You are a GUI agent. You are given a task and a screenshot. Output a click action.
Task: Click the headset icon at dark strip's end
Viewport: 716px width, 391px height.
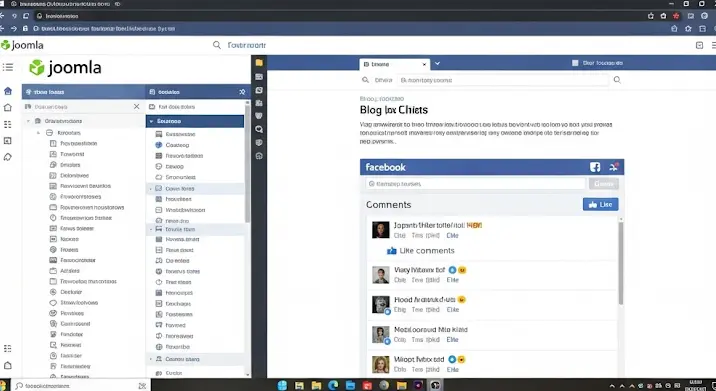tap(259, 156)
